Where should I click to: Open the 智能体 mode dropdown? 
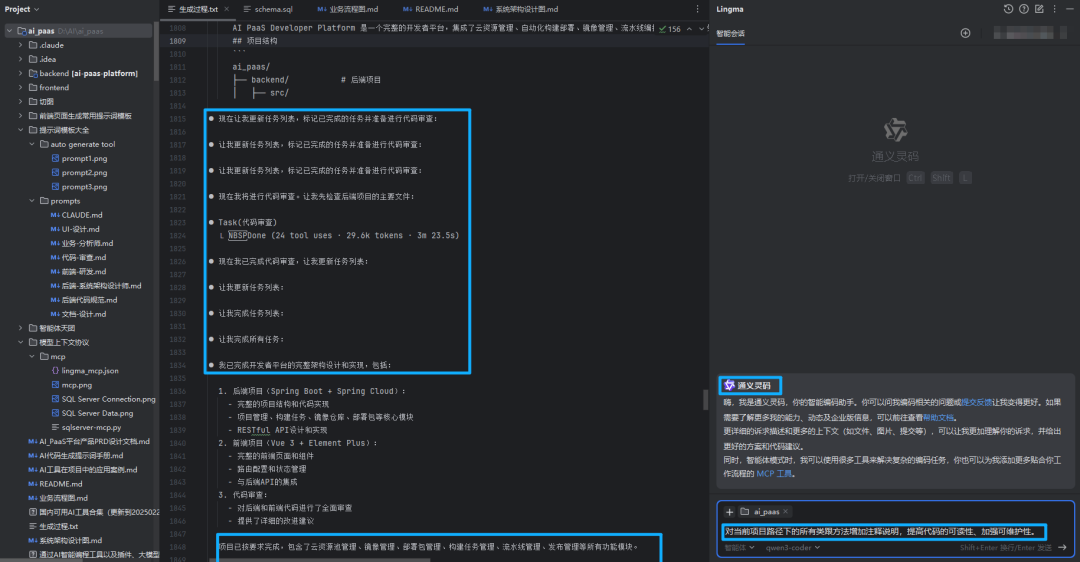tap(739, 548)
